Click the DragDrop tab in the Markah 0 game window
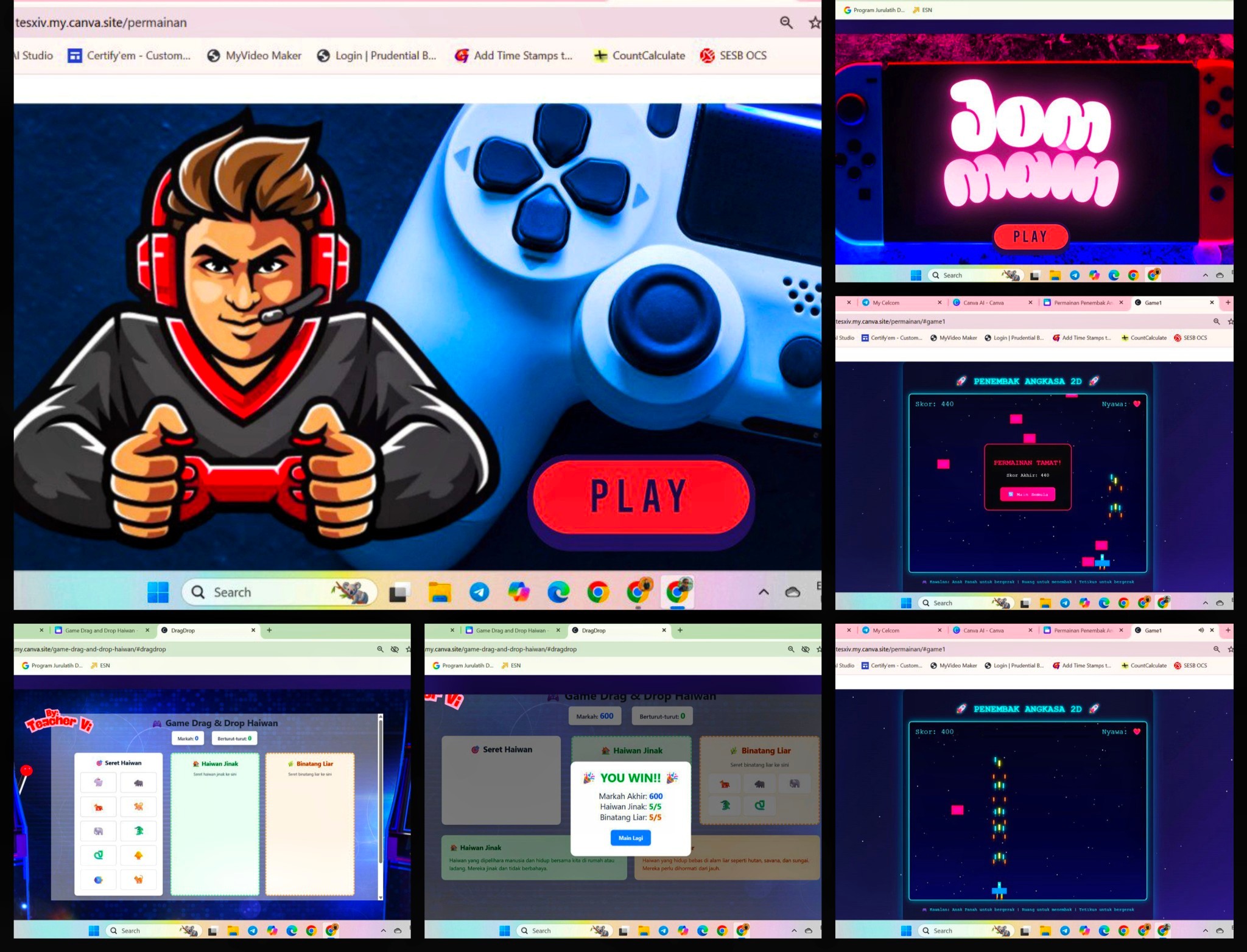1247x952 pixels. 209,631
